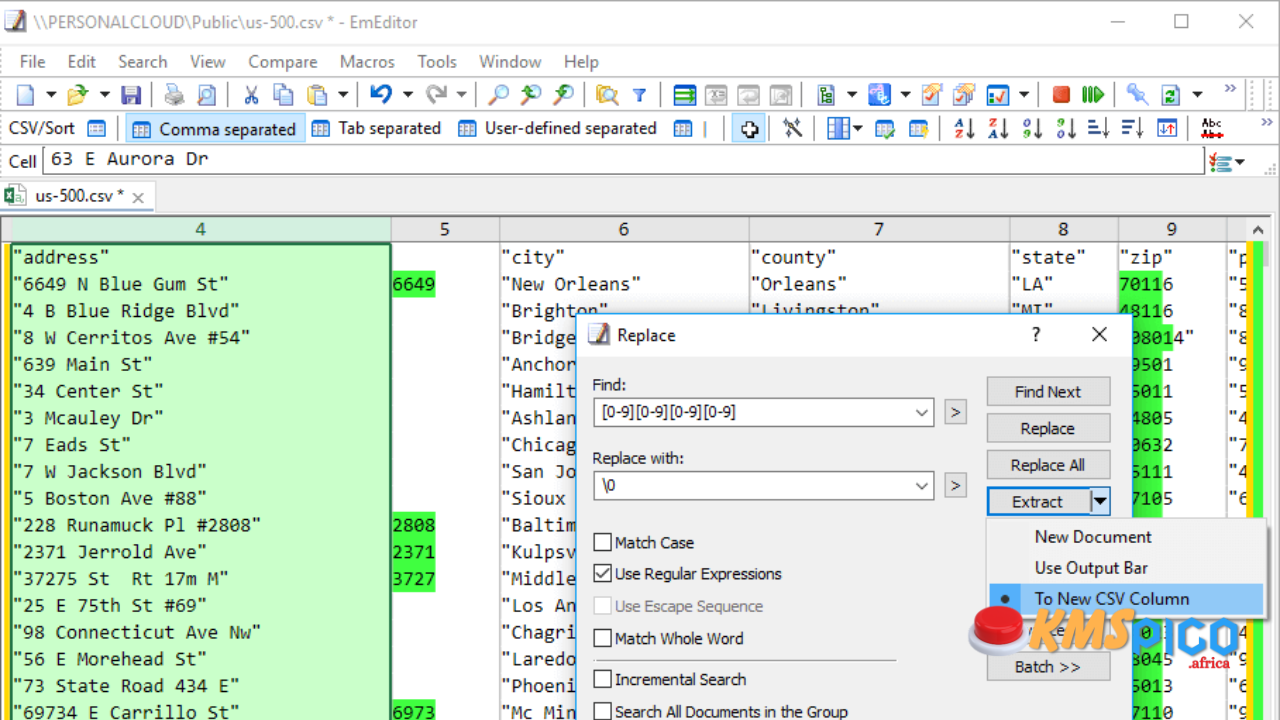Open the Edit menu
Viewport: 1280px width, 720px height.
pos(82,62)
